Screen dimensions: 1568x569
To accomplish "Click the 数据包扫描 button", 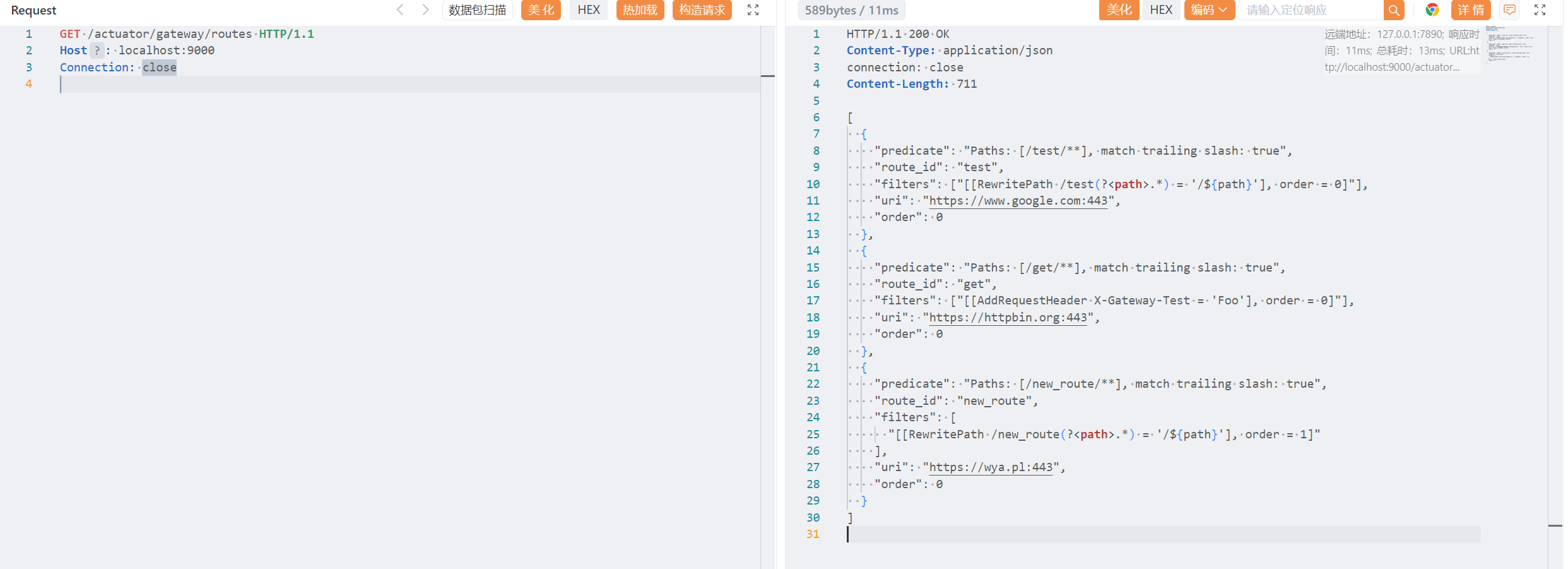I will tap(477, 10).
